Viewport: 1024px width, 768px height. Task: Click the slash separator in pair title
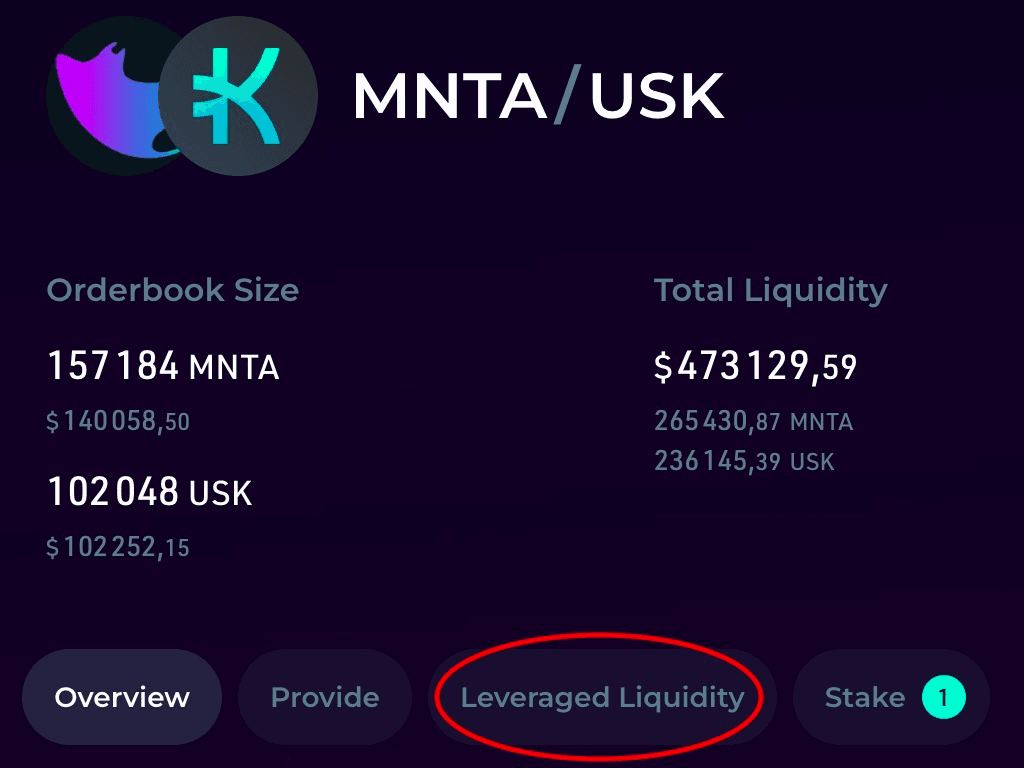click(x=567, y=97)
